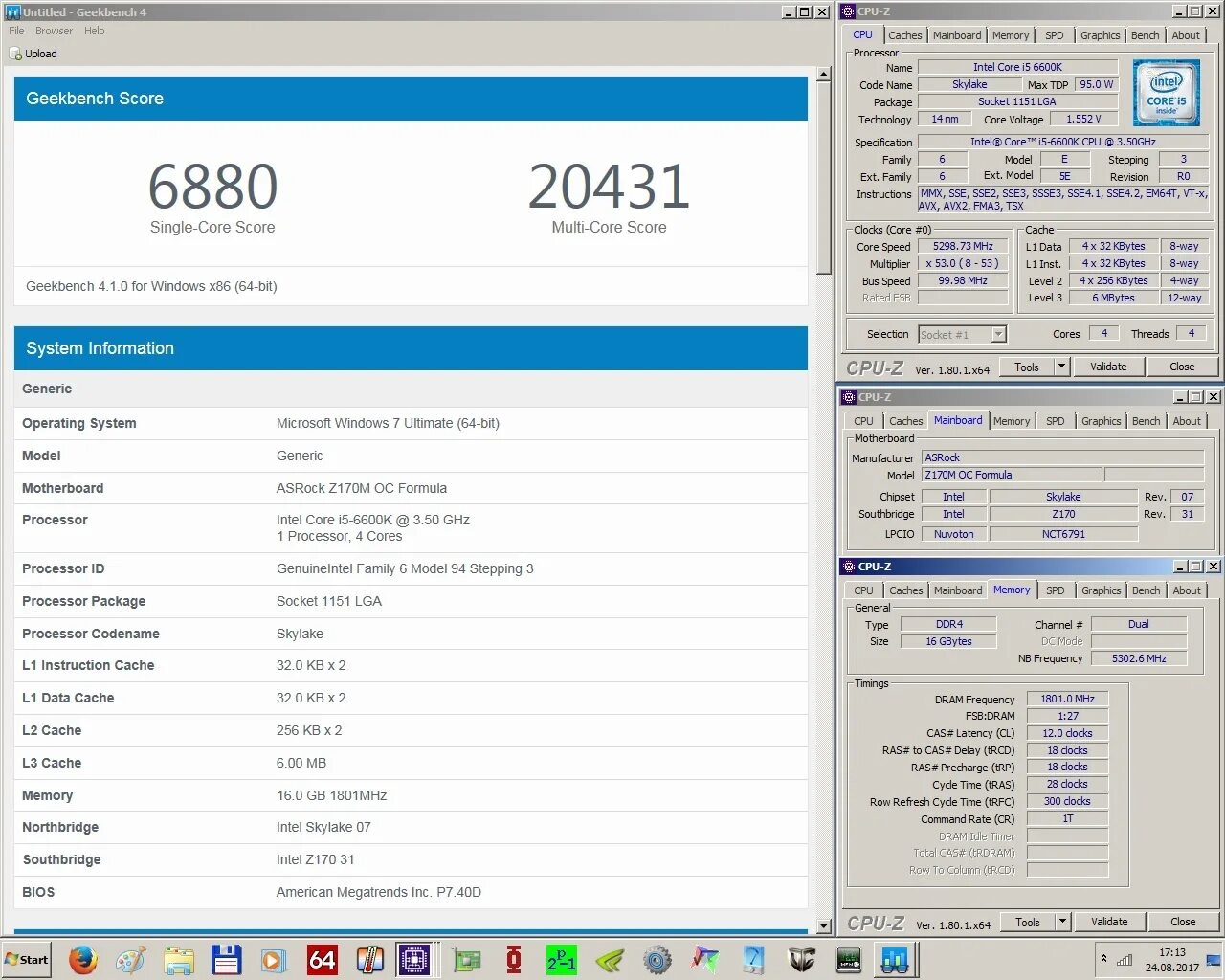Click Validate in bottom CPU-Z window

pos(1109,922)
